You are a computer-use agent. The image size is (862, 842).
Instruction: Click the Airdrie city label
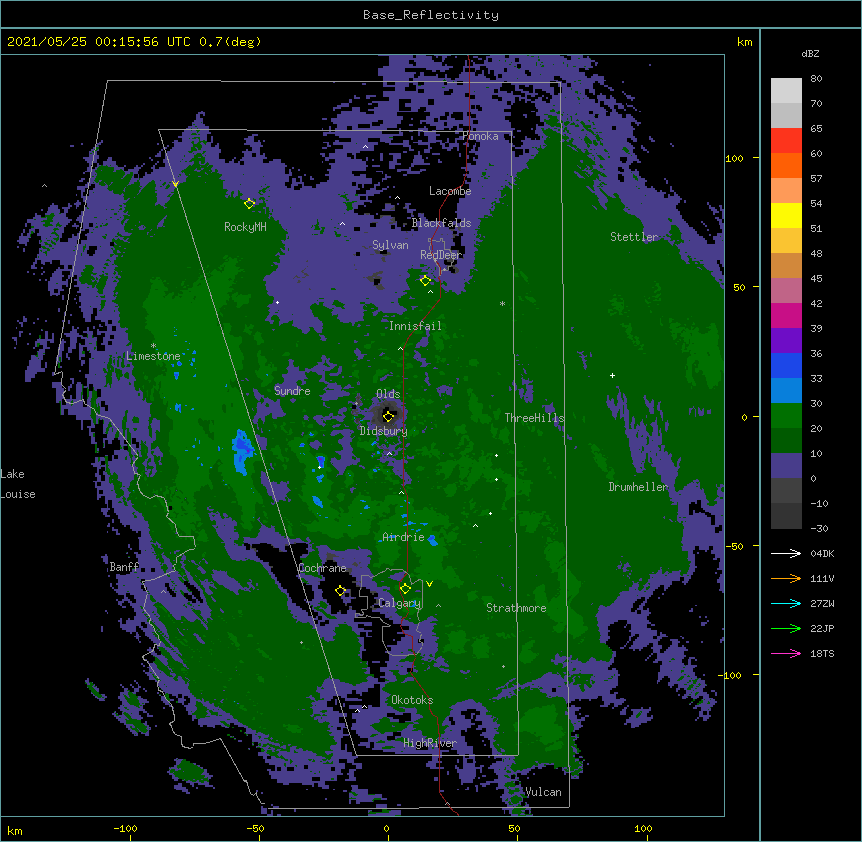403,537
